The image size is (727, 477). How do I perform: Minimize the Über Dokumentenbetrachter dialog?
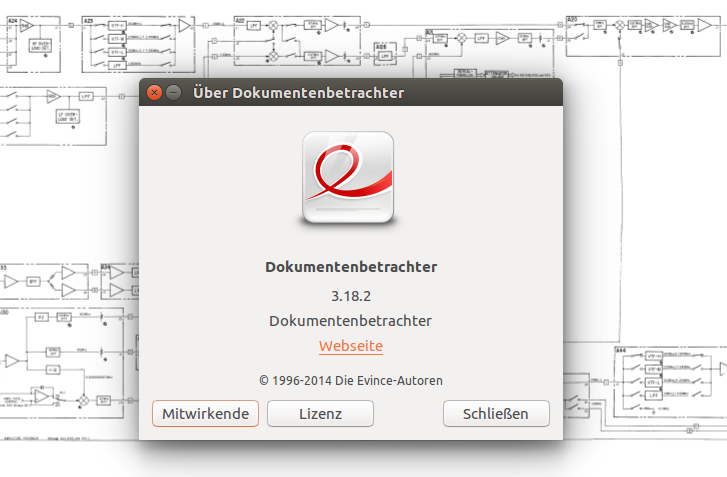pos(174,93)
